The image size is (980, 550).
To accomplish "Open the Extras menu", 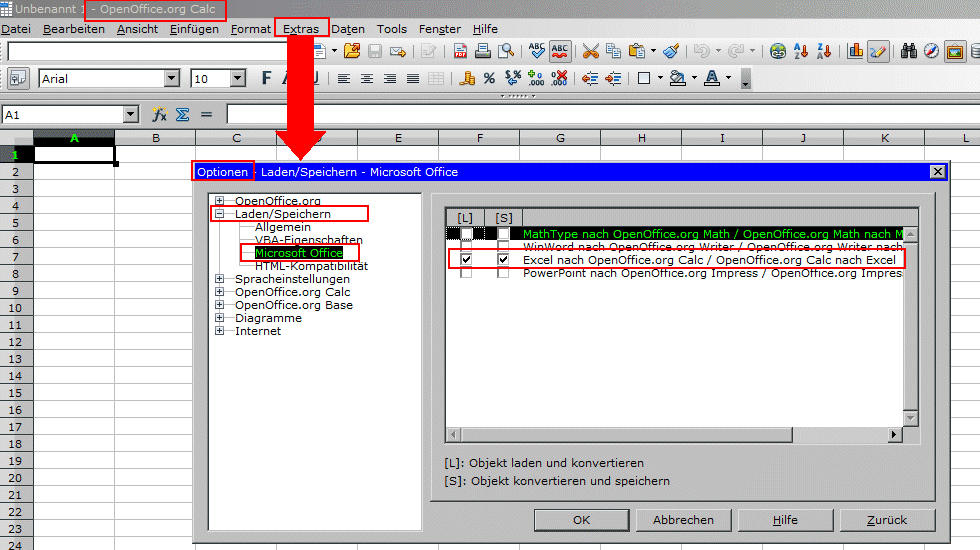I will [x=301, y=29].
